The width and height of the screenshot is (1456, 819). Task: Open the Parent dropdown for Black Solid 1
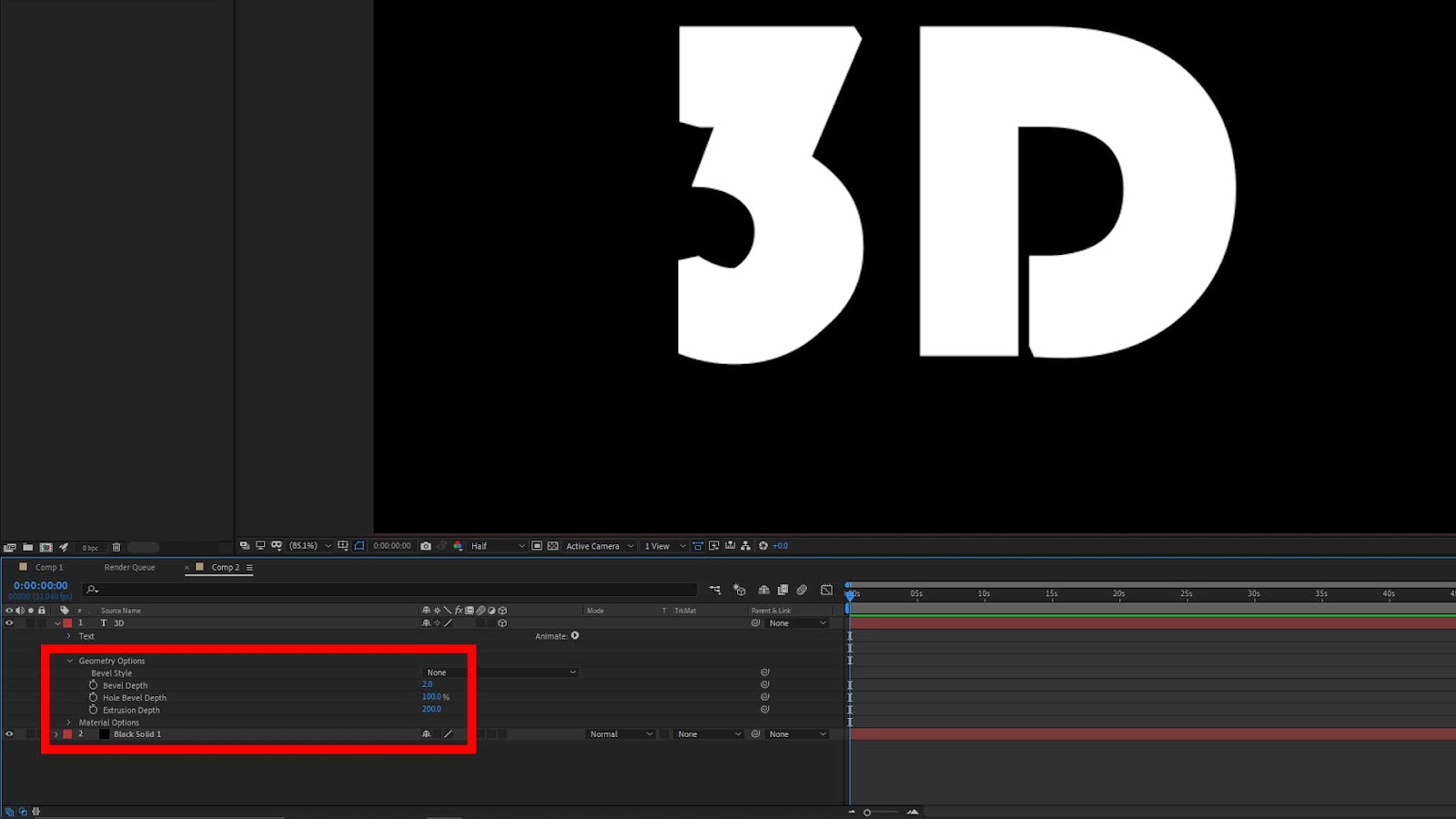pos(798,734)
